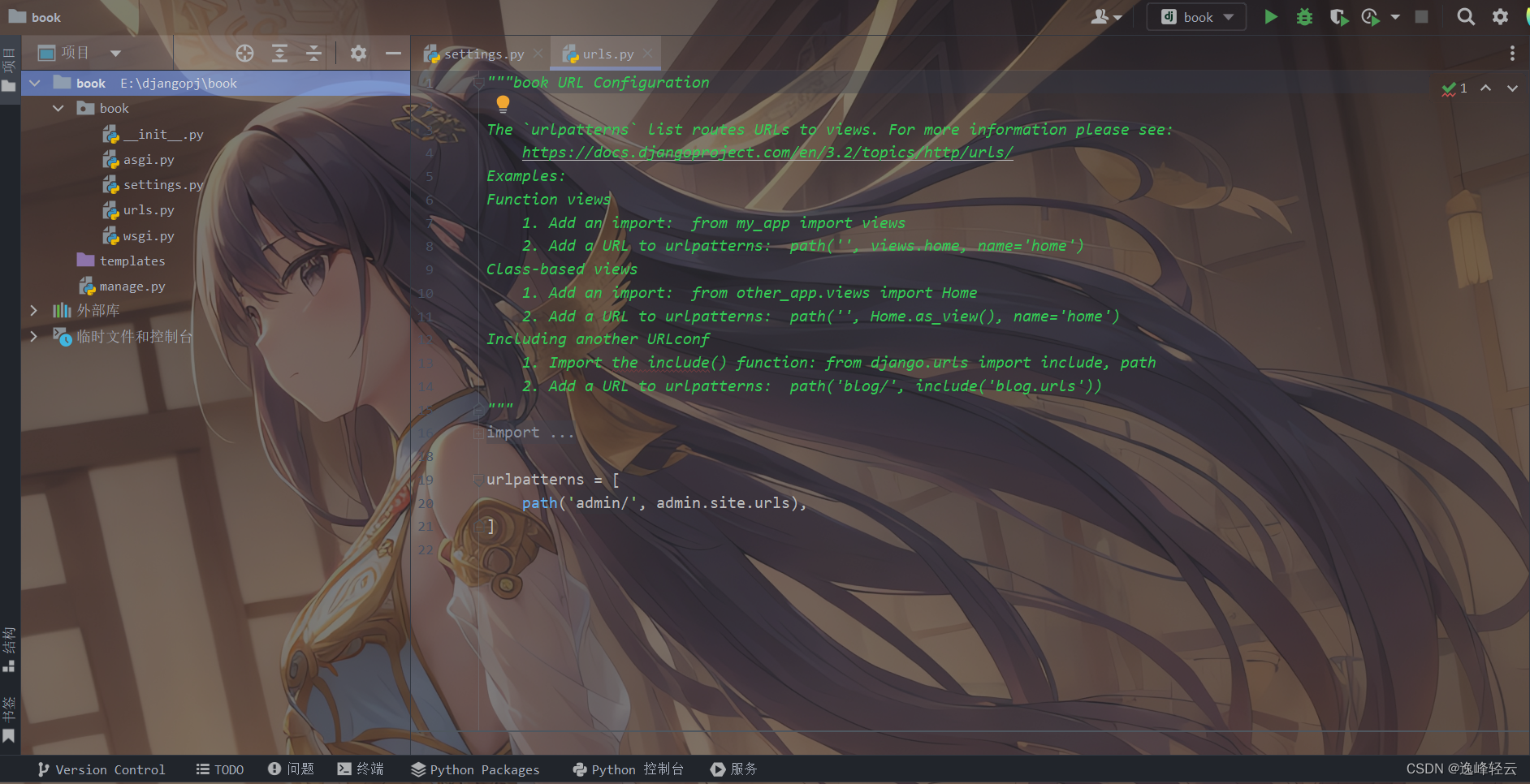Go to previous highlighted error arrow

click(x=1485, y=88)
